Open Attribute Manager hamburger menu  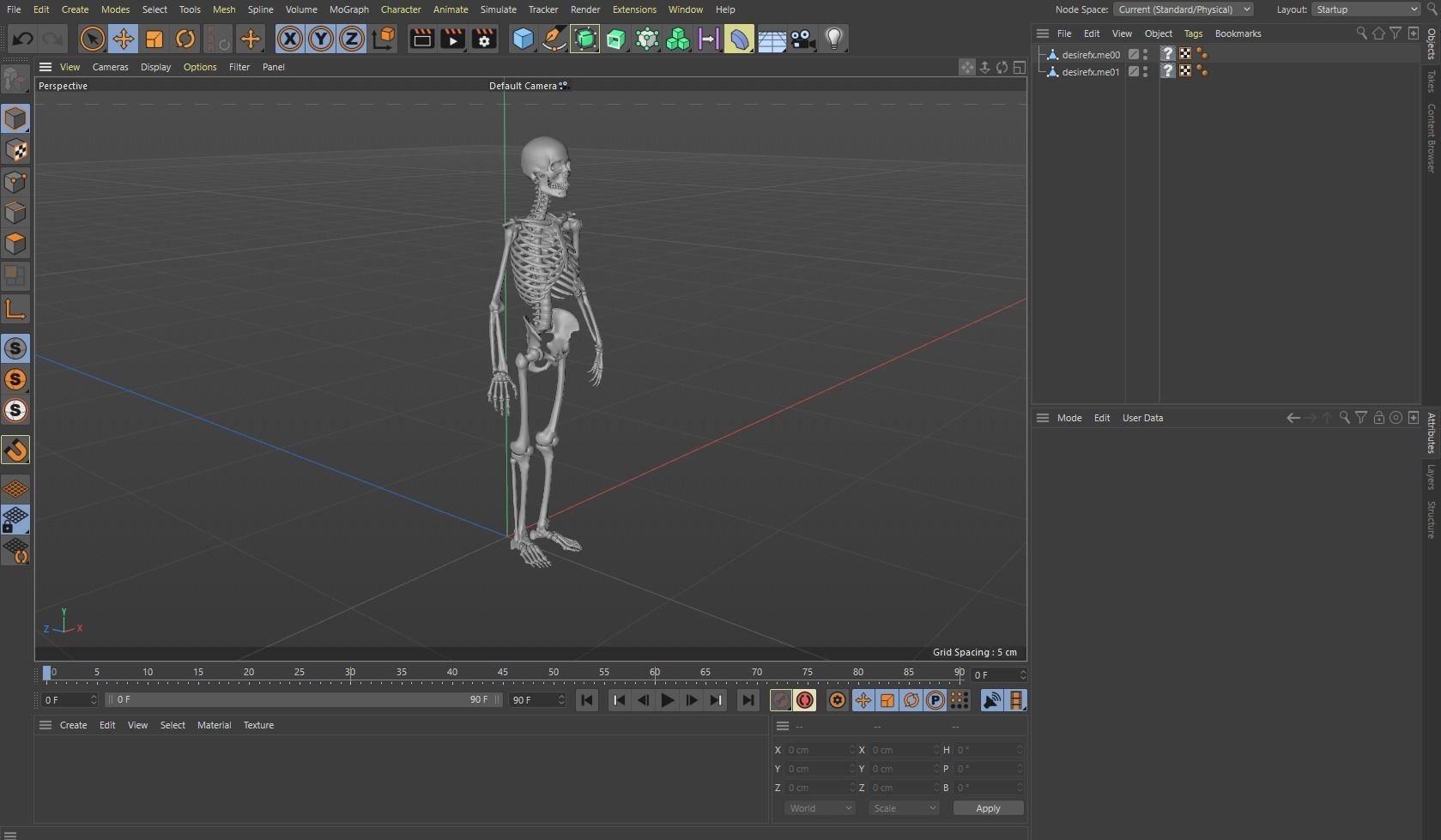(x=1043, y=418)
